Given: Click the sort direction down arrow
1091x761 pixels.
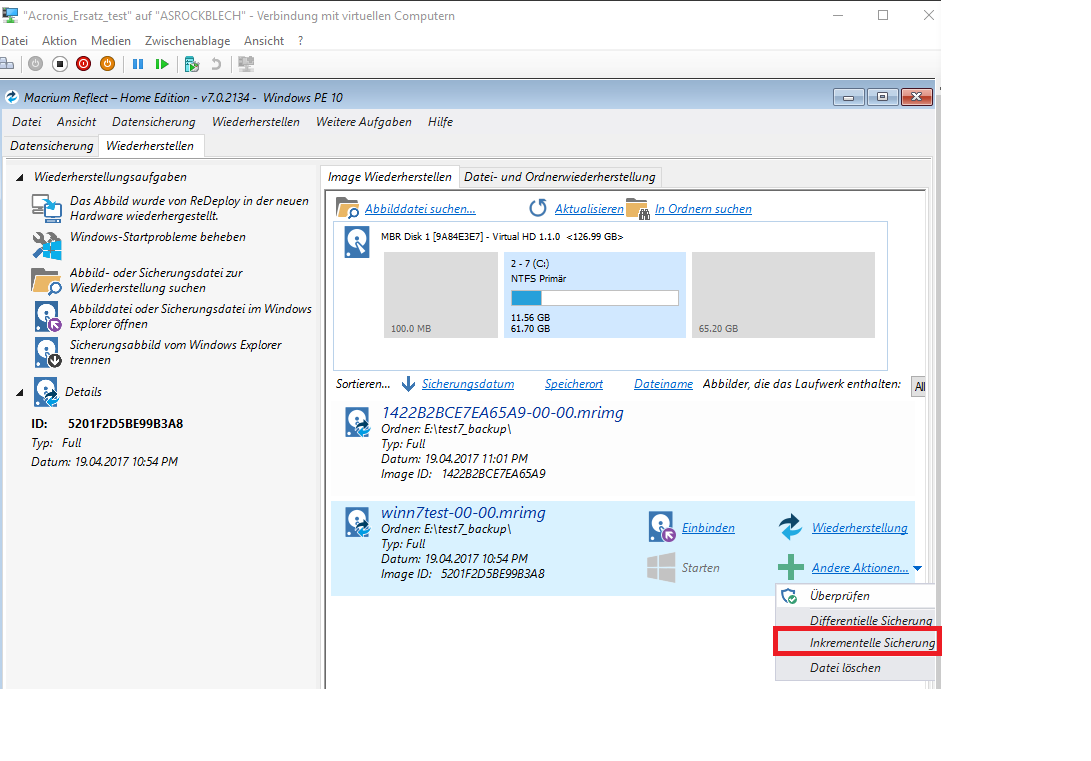Looking at the screenshot, I should (x=408, y=384).
